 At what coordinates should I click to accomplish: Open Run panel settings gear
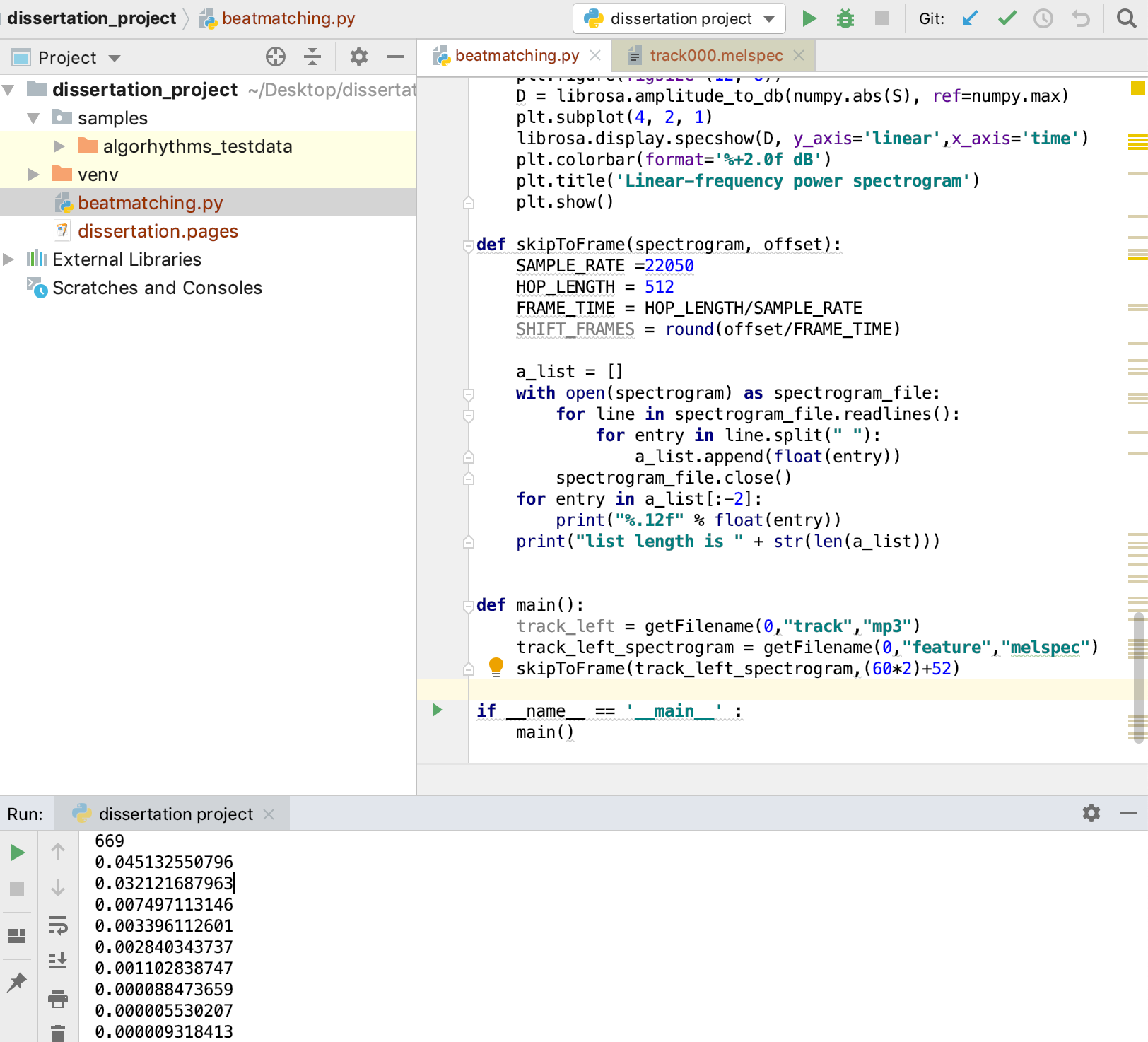(1091, 813)
